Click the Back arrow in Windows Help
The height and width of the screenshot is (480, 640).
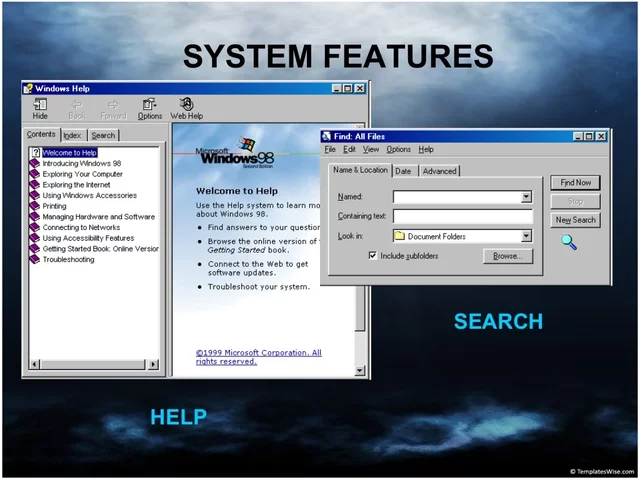77,104
